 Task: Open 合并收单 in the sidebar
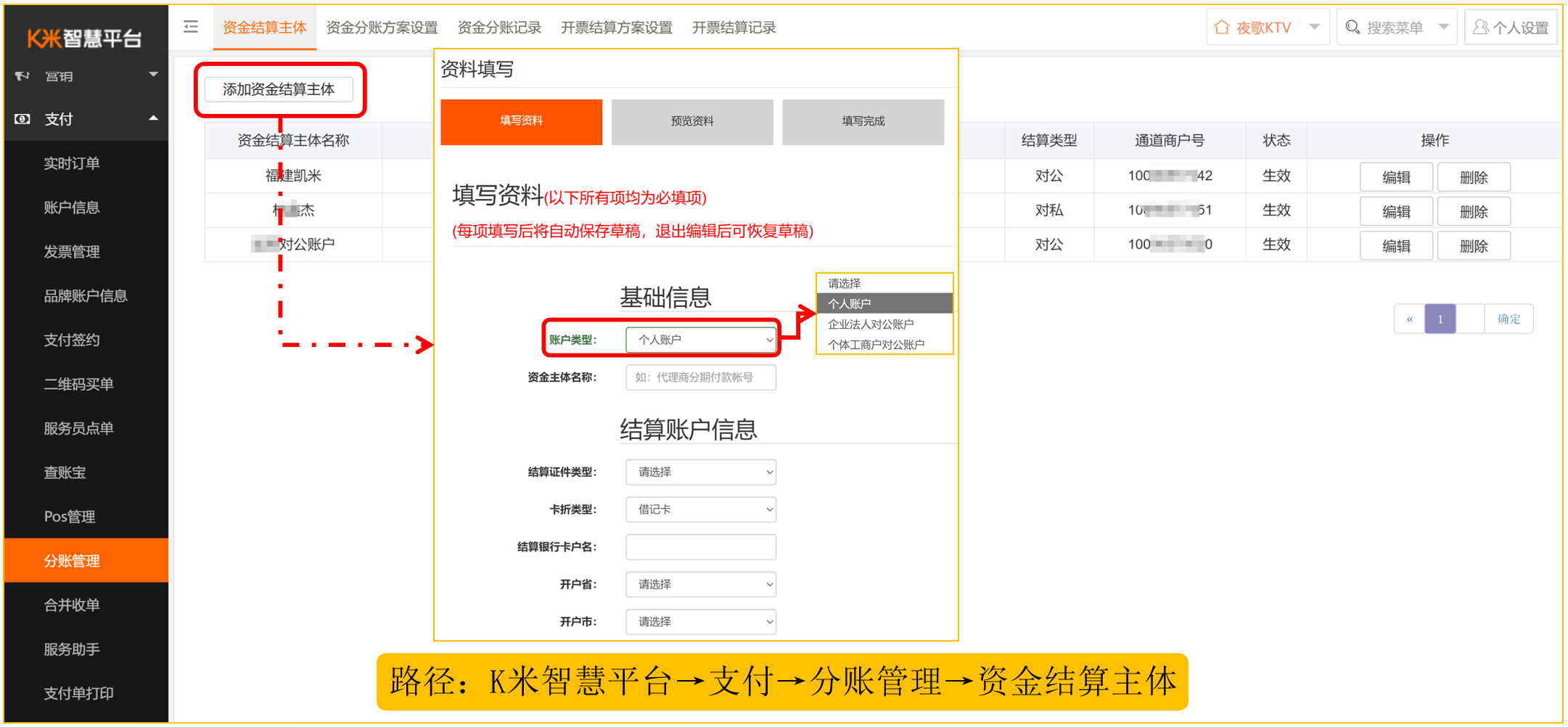86,605
